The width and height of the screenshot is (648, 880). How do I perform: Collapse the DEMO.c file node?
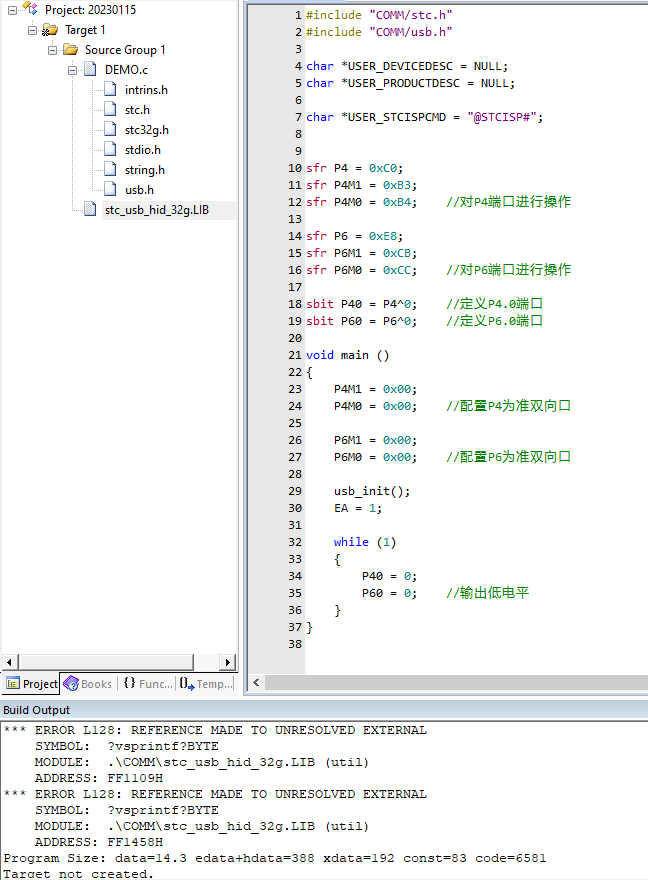point(72,70)
